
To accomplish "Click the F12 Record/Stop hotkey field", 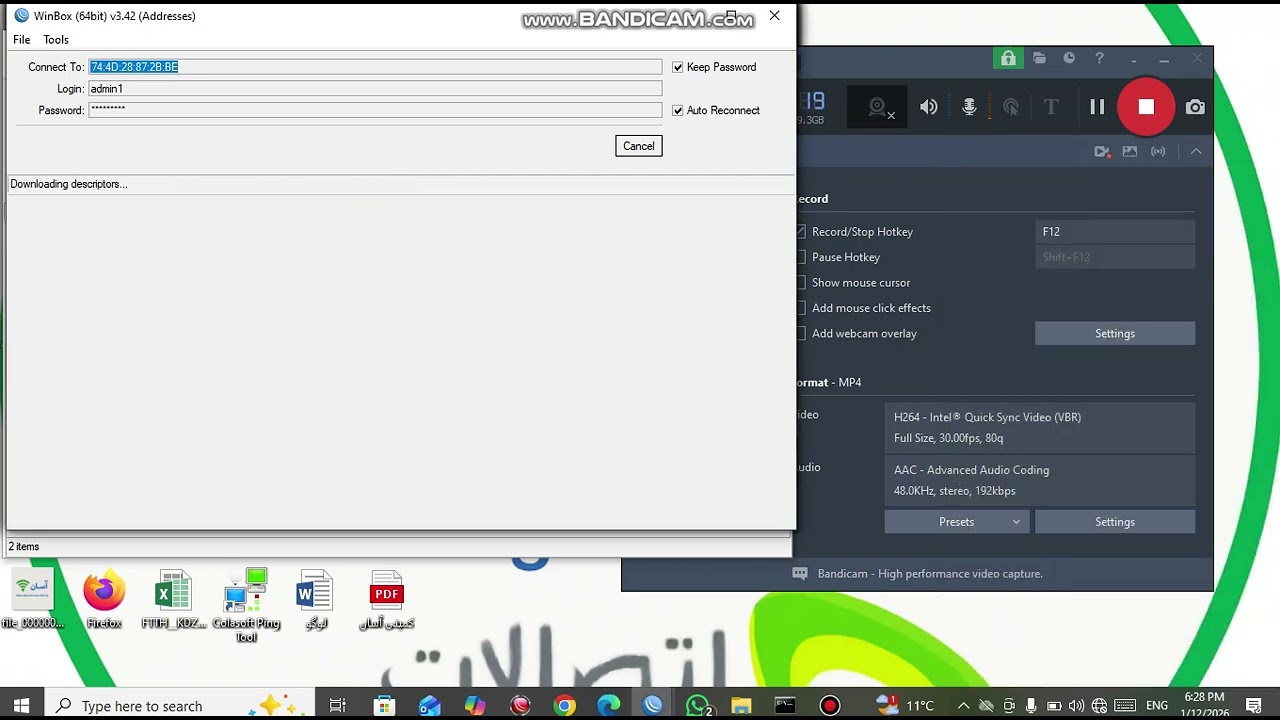I will (1115, 231).
